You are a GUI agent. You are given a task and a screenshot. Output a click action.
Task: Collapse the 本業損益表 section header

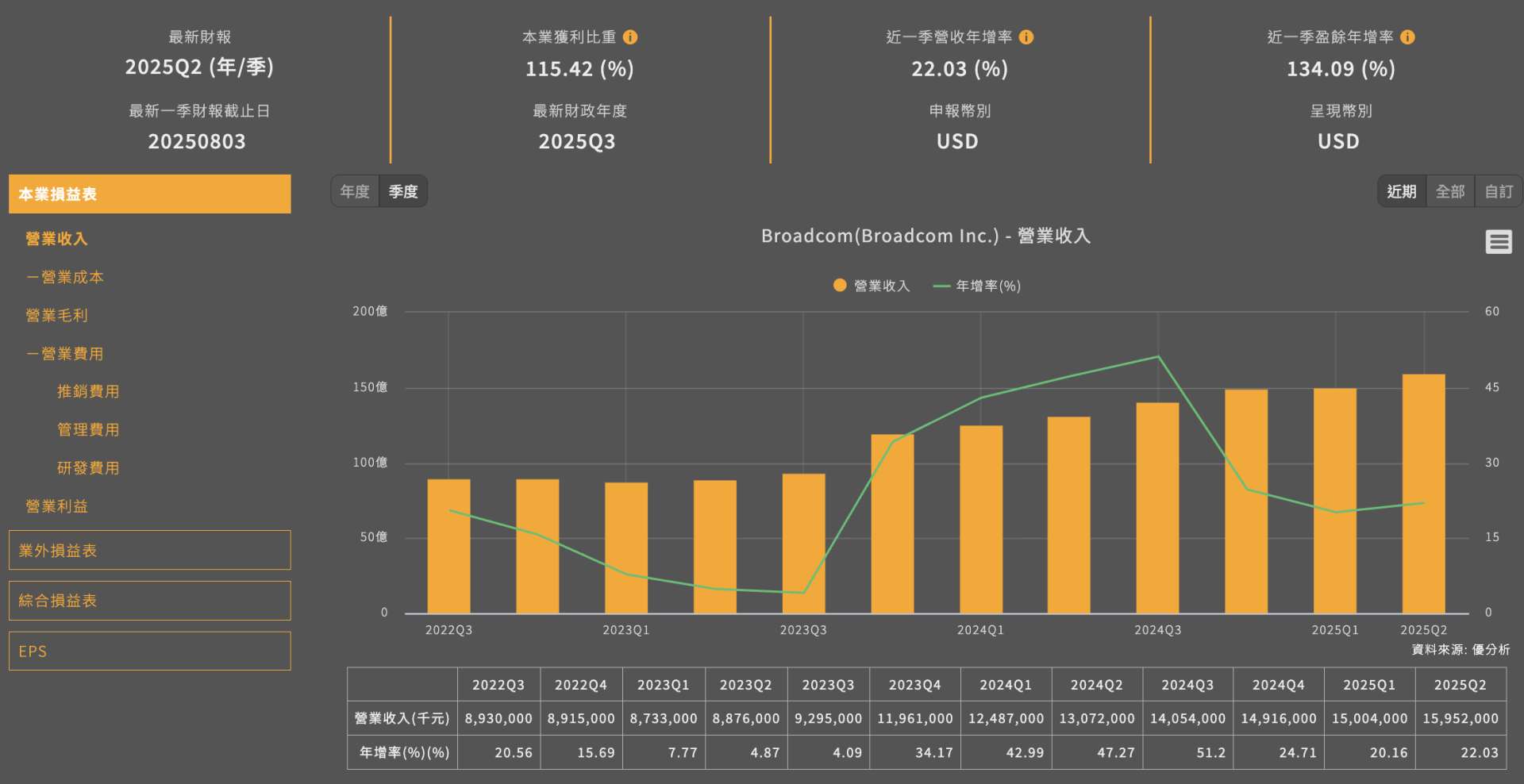pos(150,194)
